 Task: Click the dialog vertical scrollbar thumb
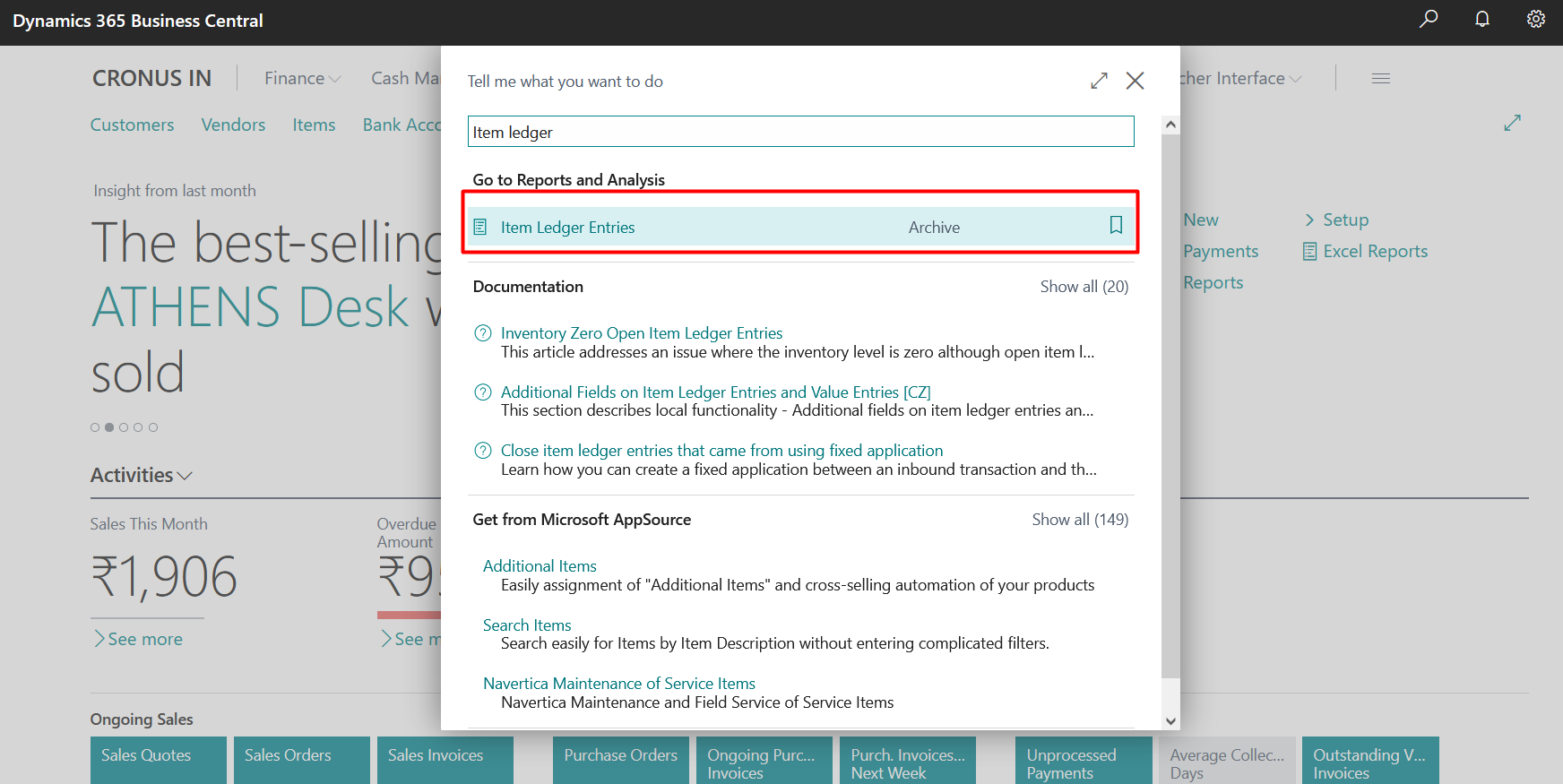click(x=1170, y=406)
